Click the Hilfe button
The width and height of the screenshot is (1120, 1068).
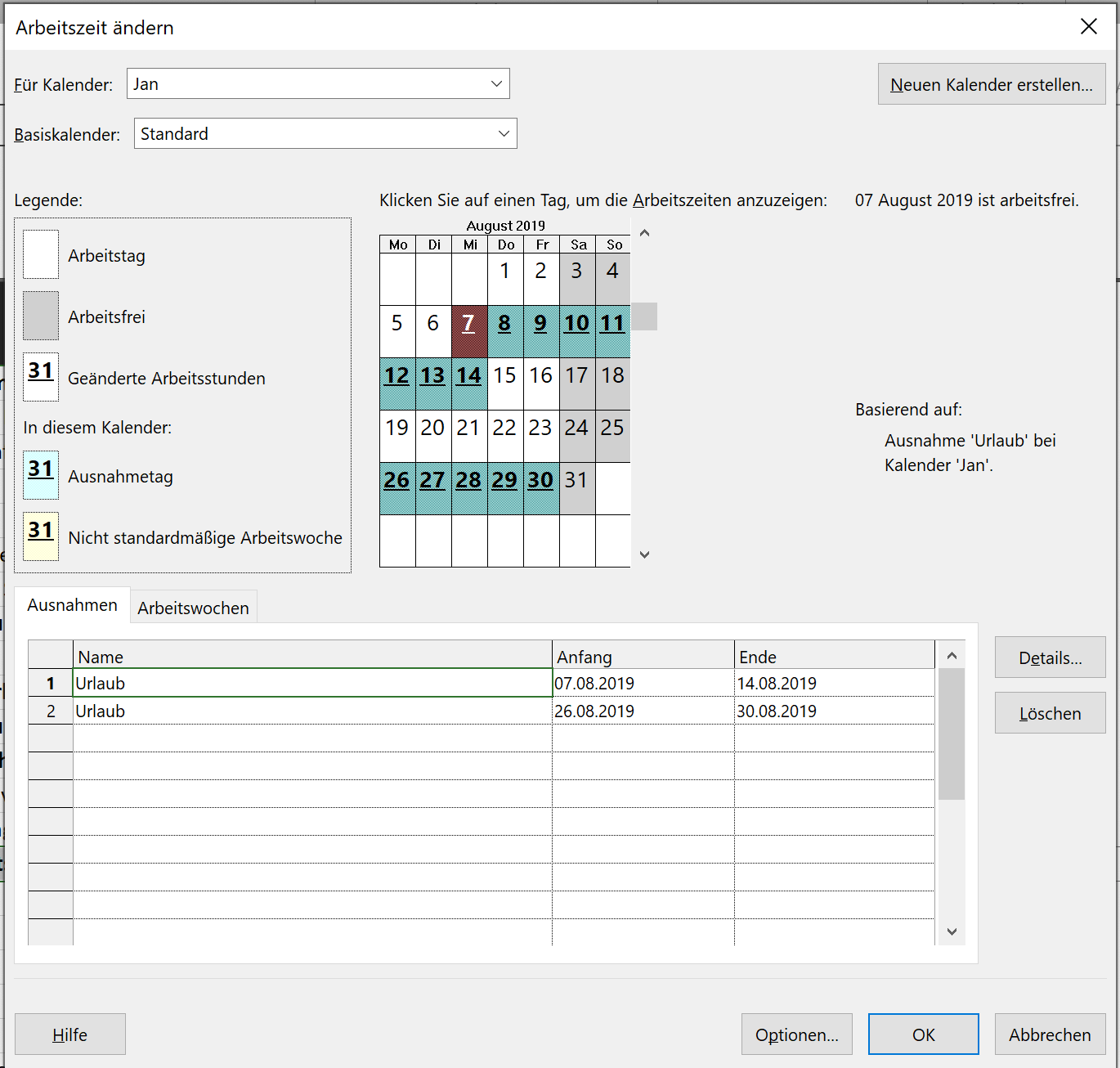pyautogui.click(x=70, y=1034)
